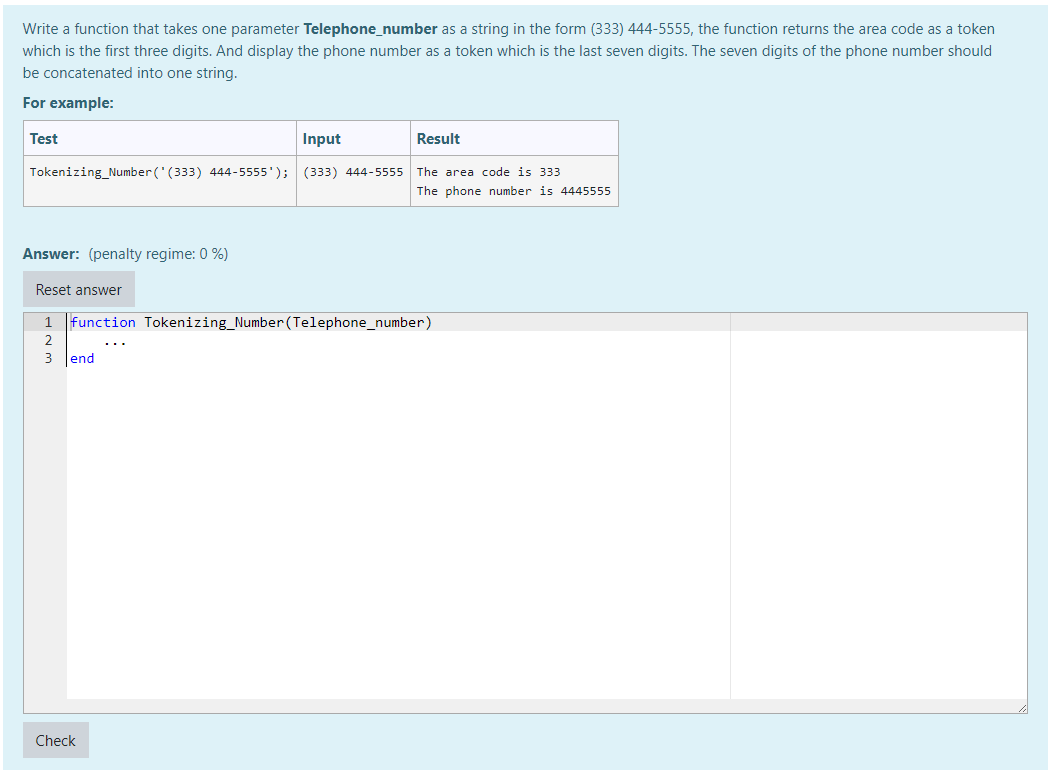
Task: Click the 'The phone number is 4445555' result text
Action: pyautogui.click(x=512, y=191)
